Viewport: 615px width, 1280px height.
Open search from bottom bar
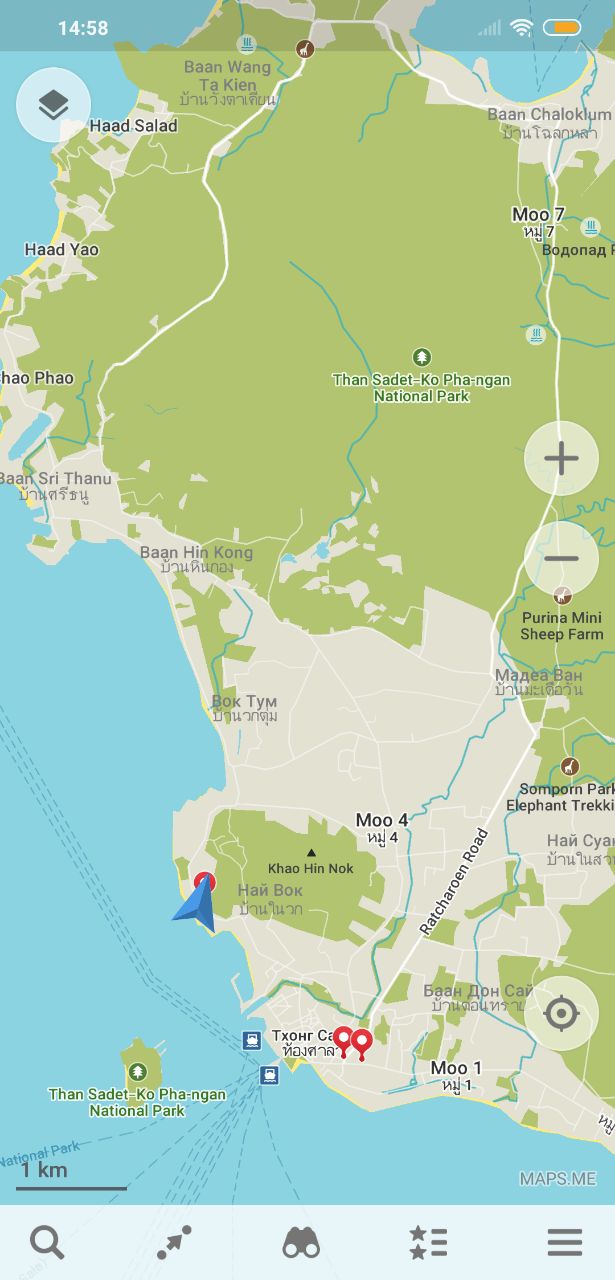tap(47, 1242)
